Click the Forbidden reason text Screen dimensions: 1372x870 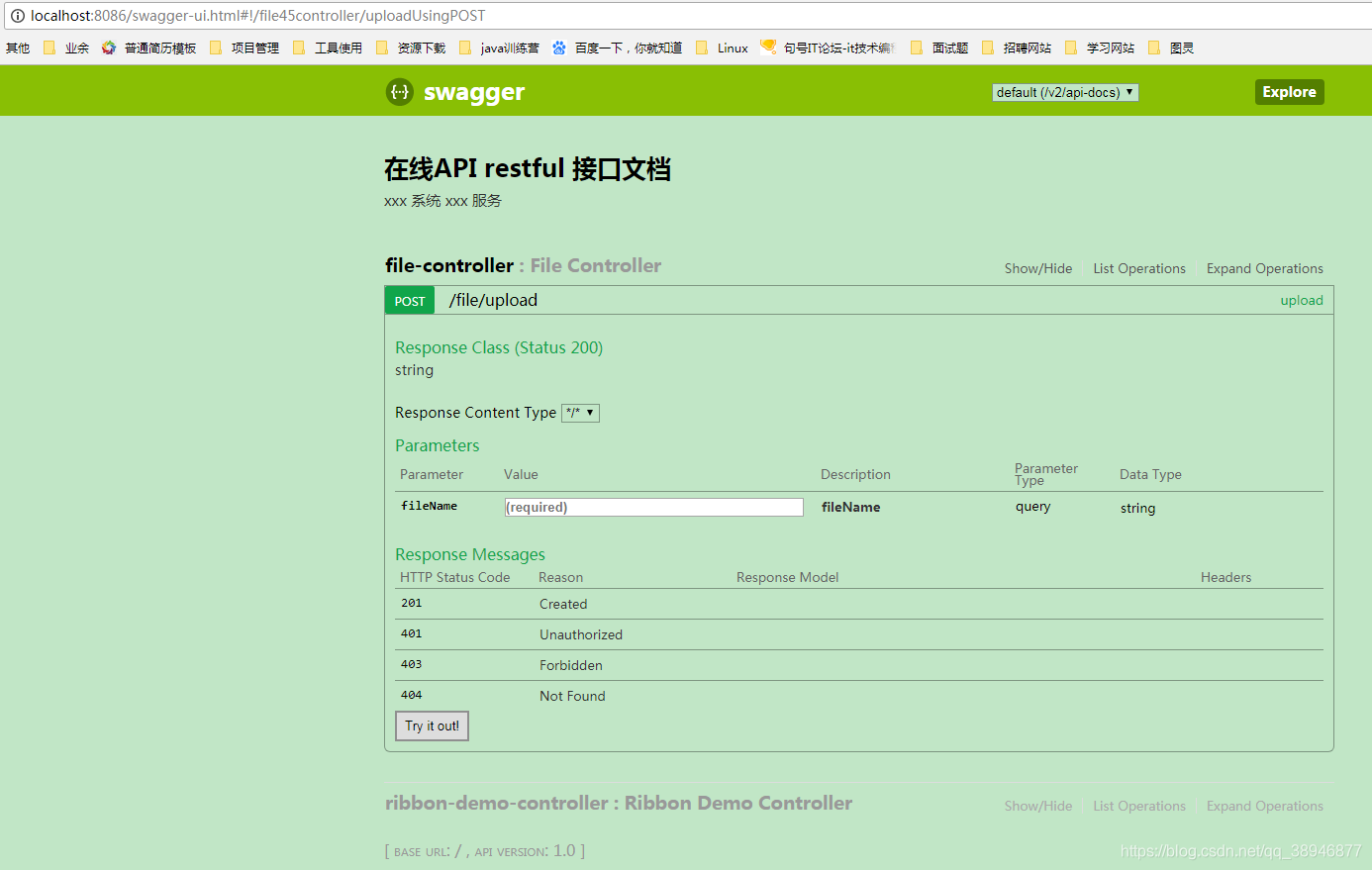pos(571,665)
